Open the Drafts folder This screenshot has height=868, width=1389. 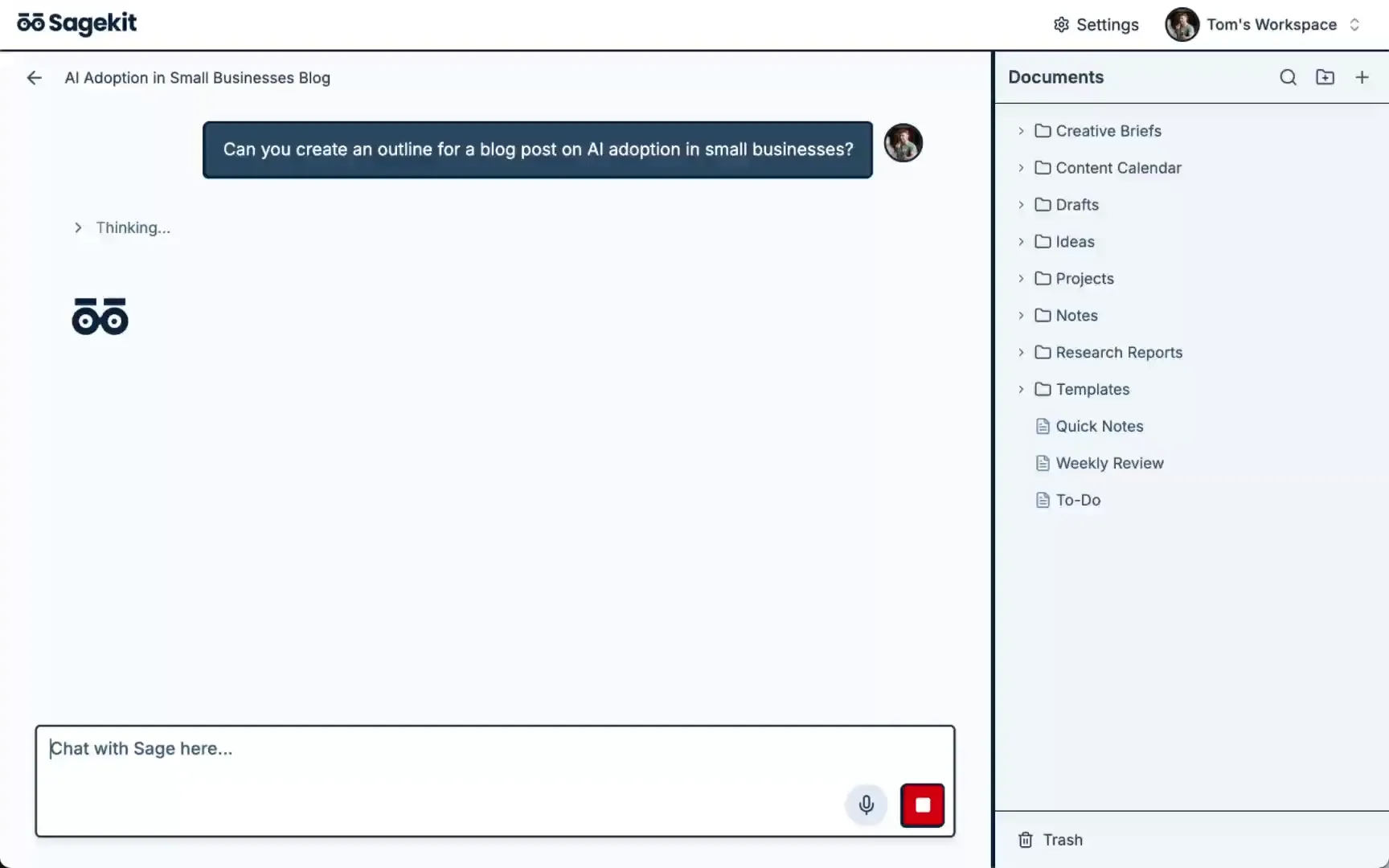click(x=1076, y=205)
